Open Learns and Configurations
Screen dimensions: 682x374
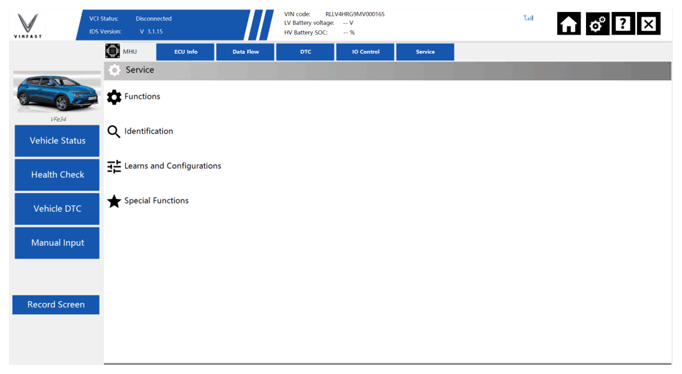[x=173, y=166]
